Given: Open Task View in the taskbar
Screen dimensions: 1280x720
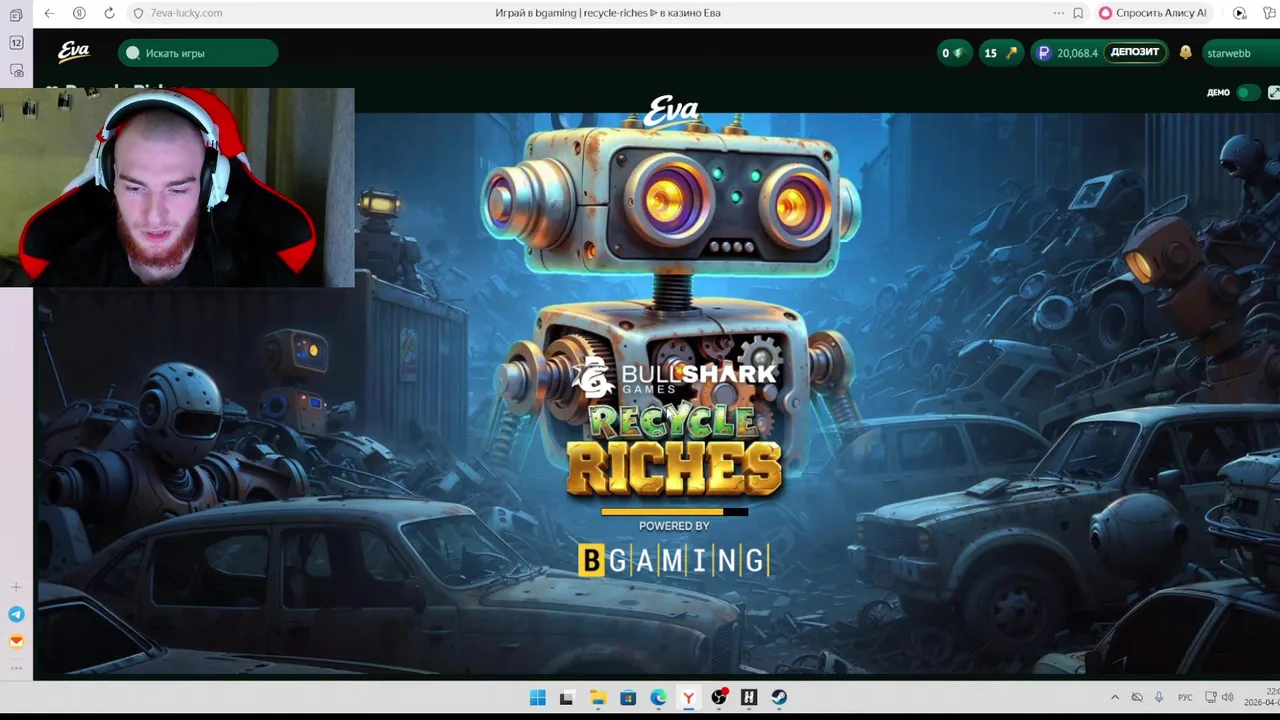Looking at the screenshot, I should [x=567, y=697].
